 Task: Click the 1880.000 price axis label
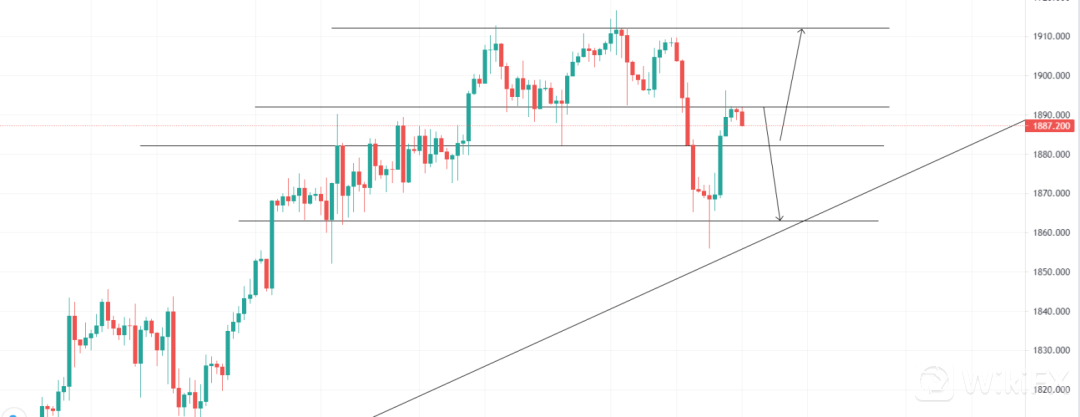1054,154
